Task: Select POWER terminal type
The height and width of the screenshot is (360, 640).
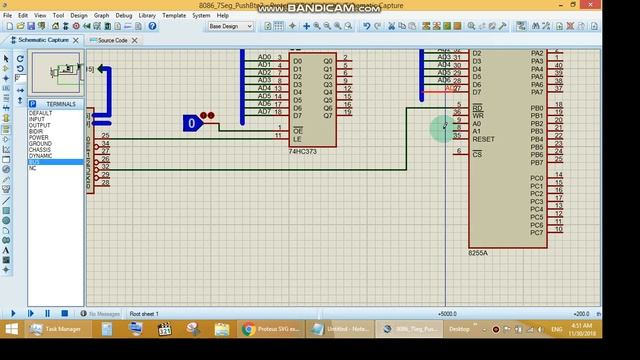Action: [56, 138]
